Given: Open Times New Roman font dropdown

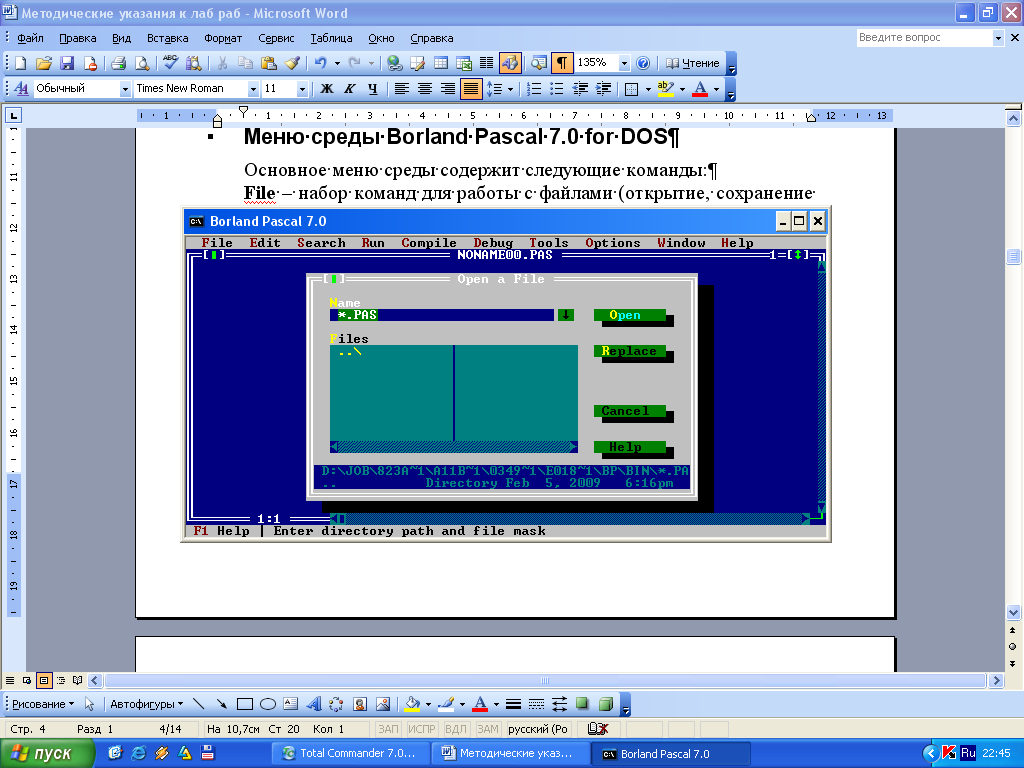Looking at the screenshot, I should (x=253, y=89).
